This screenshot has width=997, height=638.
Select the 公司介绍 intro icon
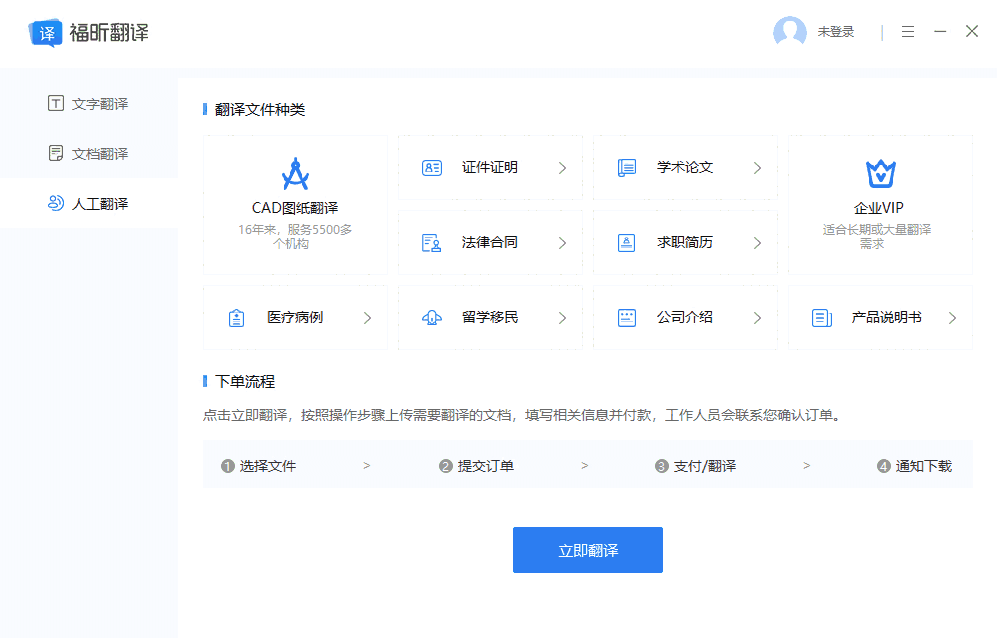(625, 316)
